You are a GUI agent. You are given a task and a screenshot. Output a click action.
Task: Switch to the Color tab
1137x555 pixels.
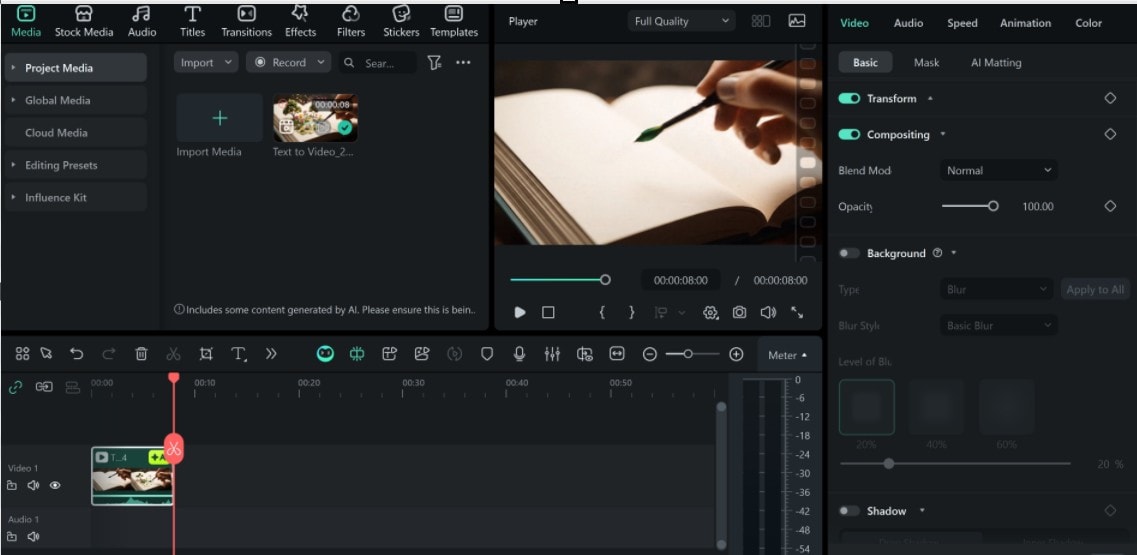point(1088,22)
